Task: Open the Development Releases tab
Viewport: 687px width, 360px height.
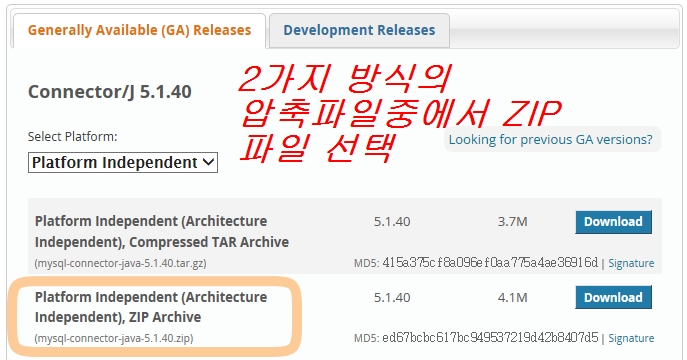Action: tap(359, 30)
